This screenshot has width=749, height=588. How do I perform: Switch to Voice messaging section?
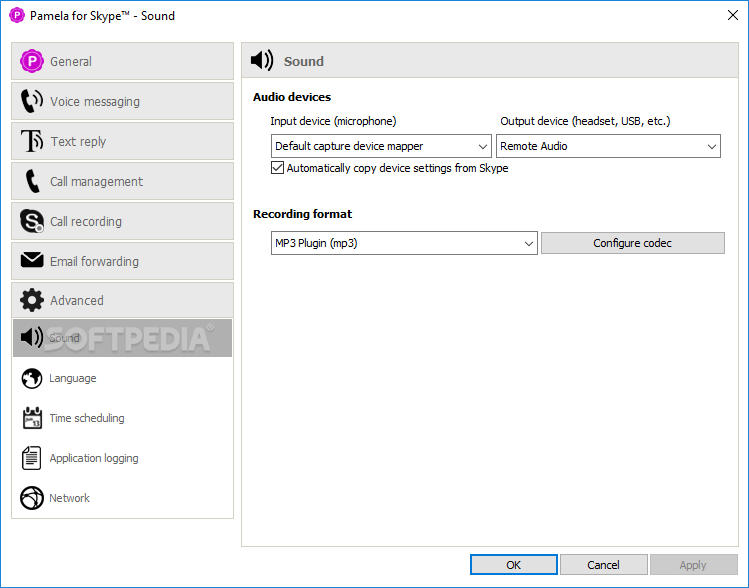point(122,101)
